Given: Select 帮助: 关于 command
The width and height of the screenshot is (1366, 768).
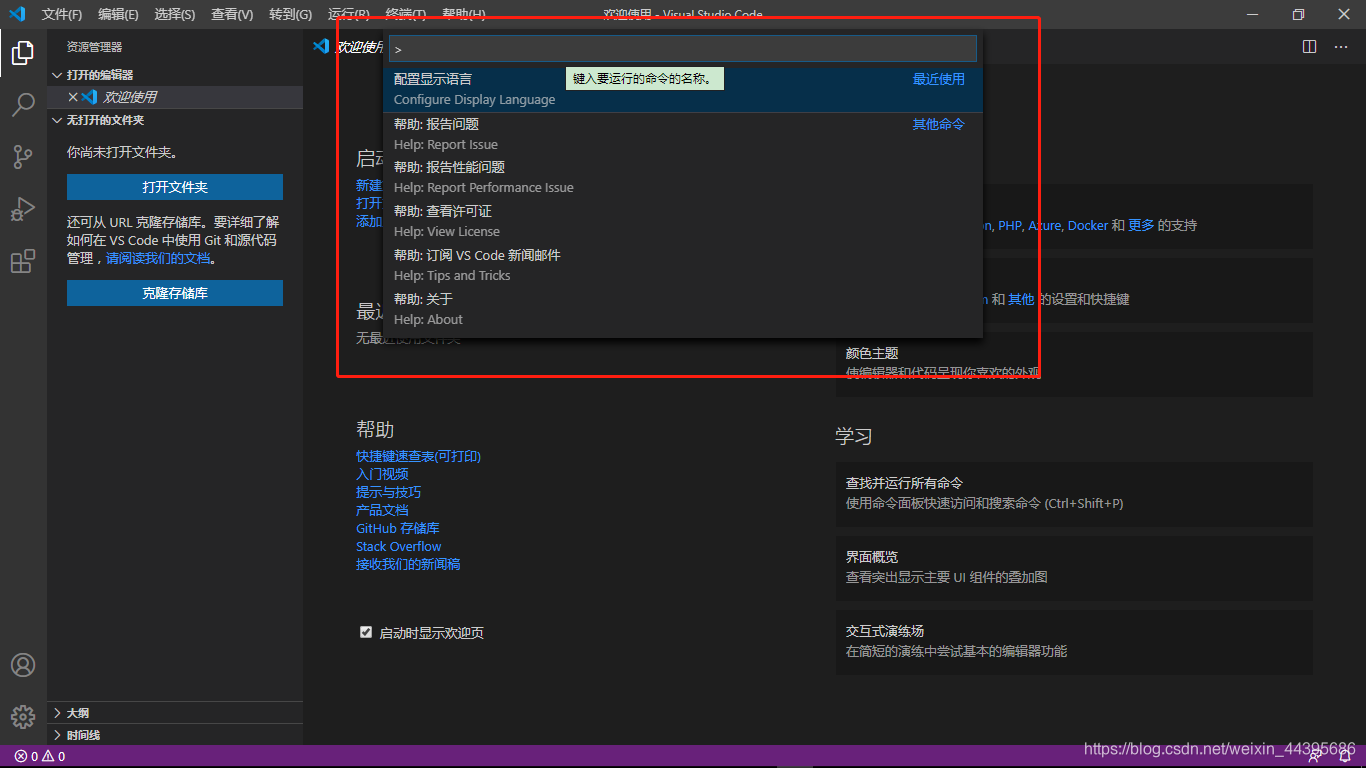Looking at the screenshot, I should point(682,309).
